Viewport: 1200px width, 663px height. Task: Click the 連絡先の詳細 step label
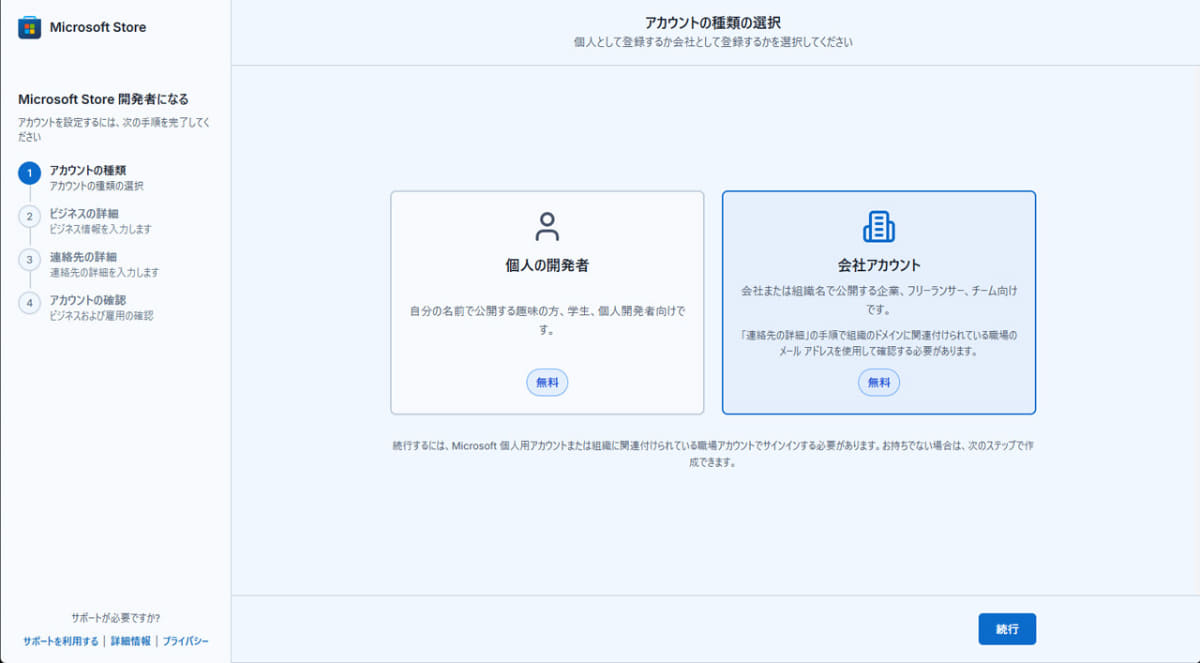coord(84,256)
